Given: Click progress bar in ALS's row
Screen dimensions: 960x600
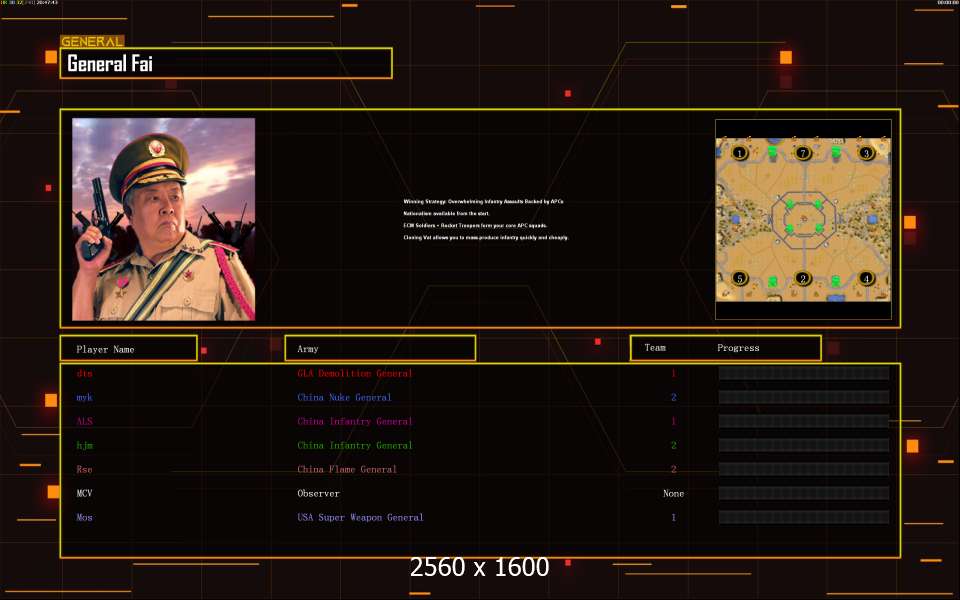Looking at the screenshot, I should [x=804, y=421].
